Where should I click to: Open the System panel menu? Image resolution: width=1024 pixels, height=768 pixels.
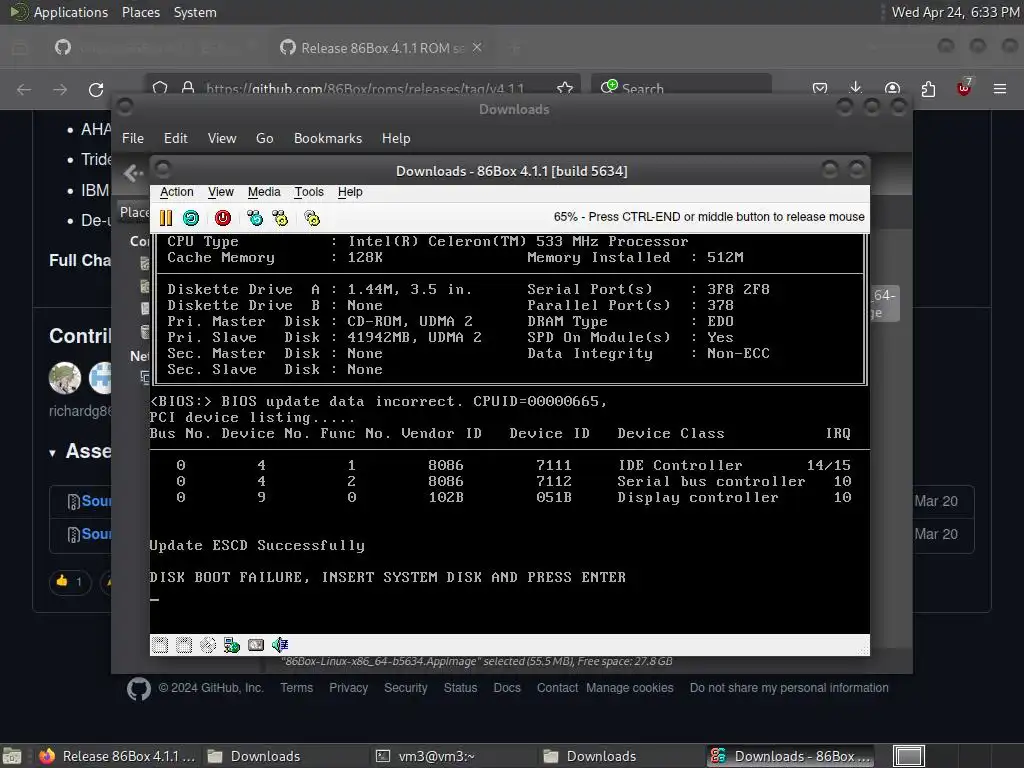[195, 12]
